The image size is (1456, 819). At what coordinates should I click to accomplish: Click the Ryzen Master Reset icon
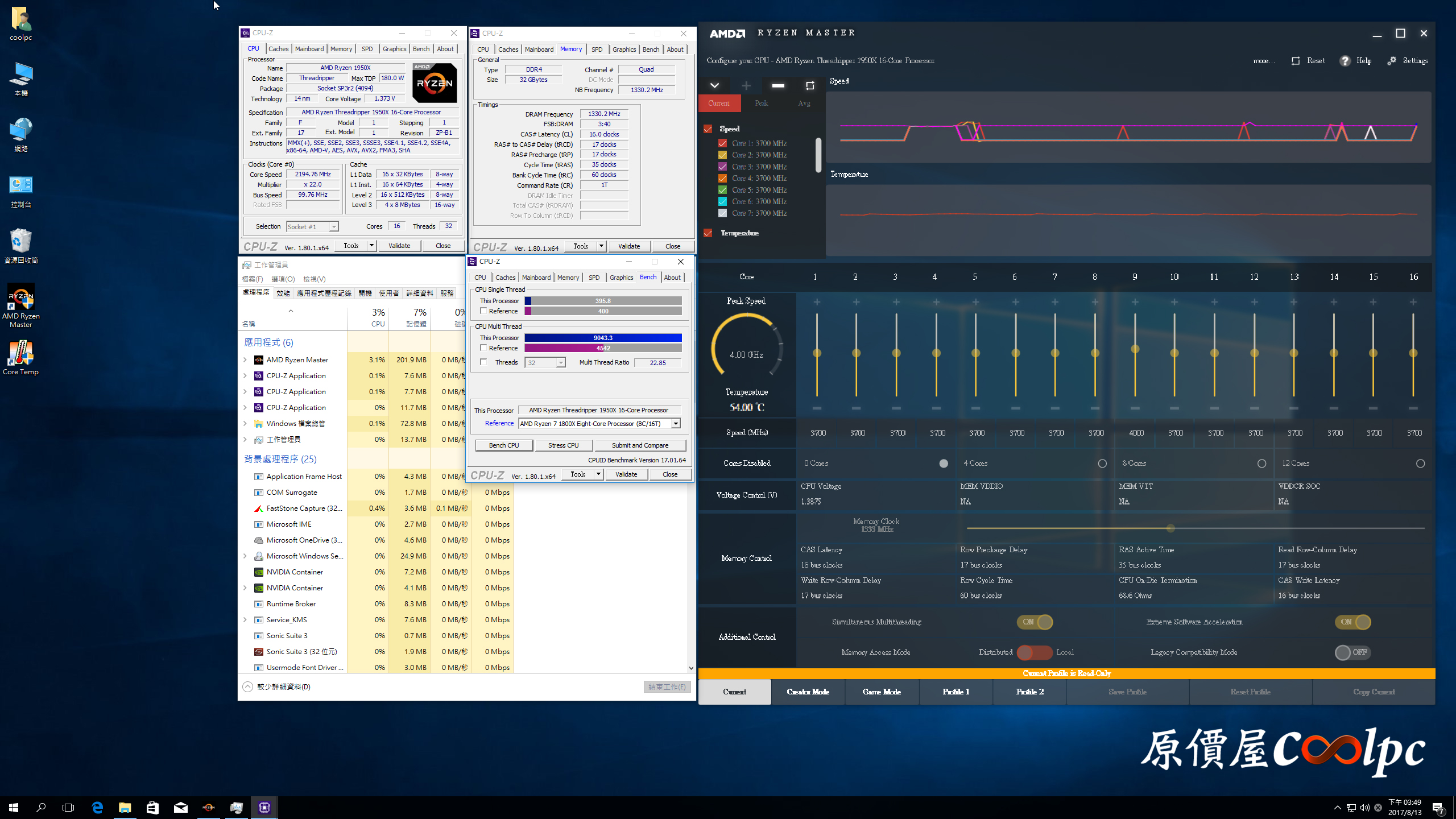pos(1296,61)
